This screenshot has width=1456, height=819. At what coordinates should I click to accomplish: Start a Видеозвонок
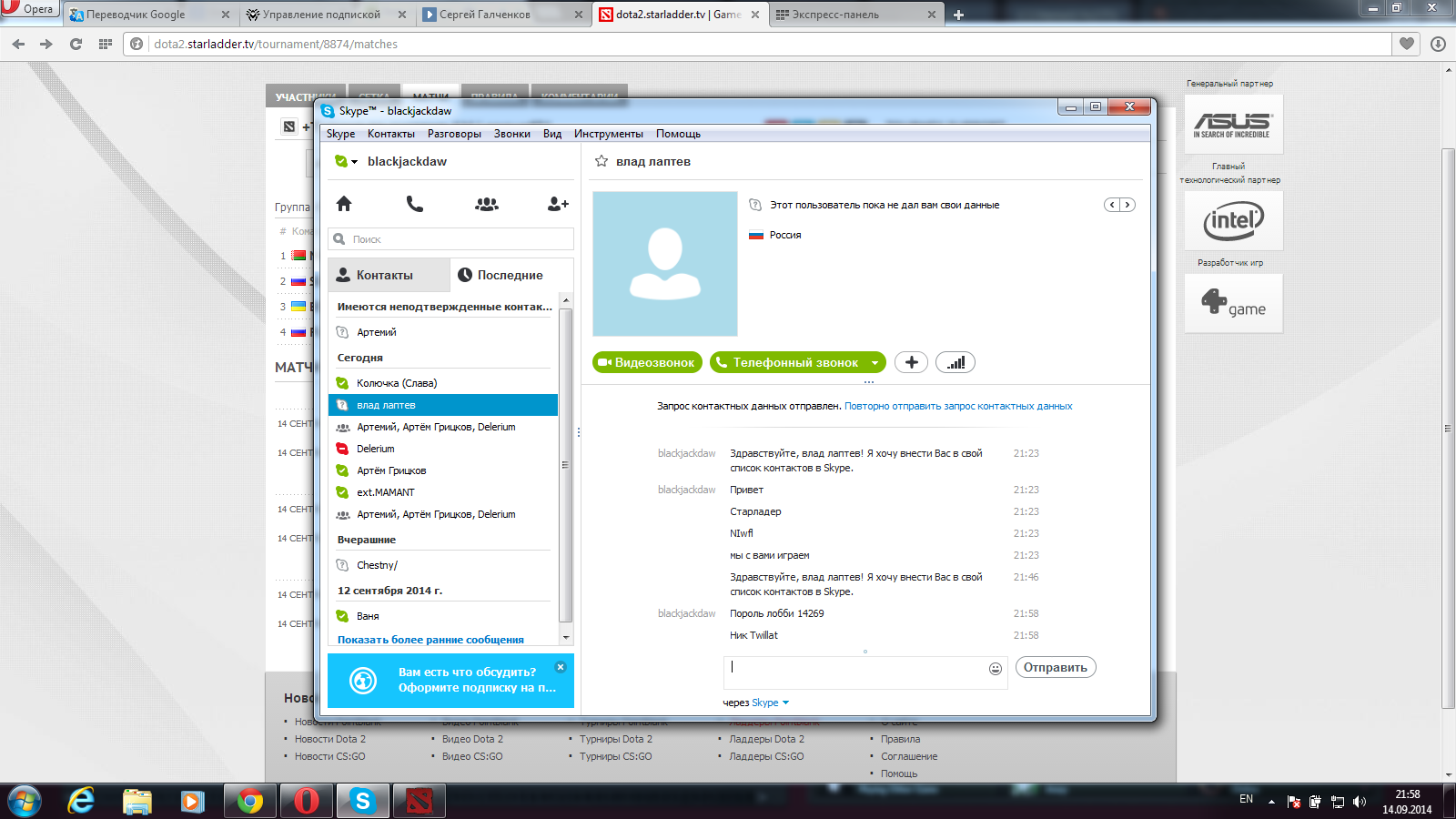(x=647, y=362)
